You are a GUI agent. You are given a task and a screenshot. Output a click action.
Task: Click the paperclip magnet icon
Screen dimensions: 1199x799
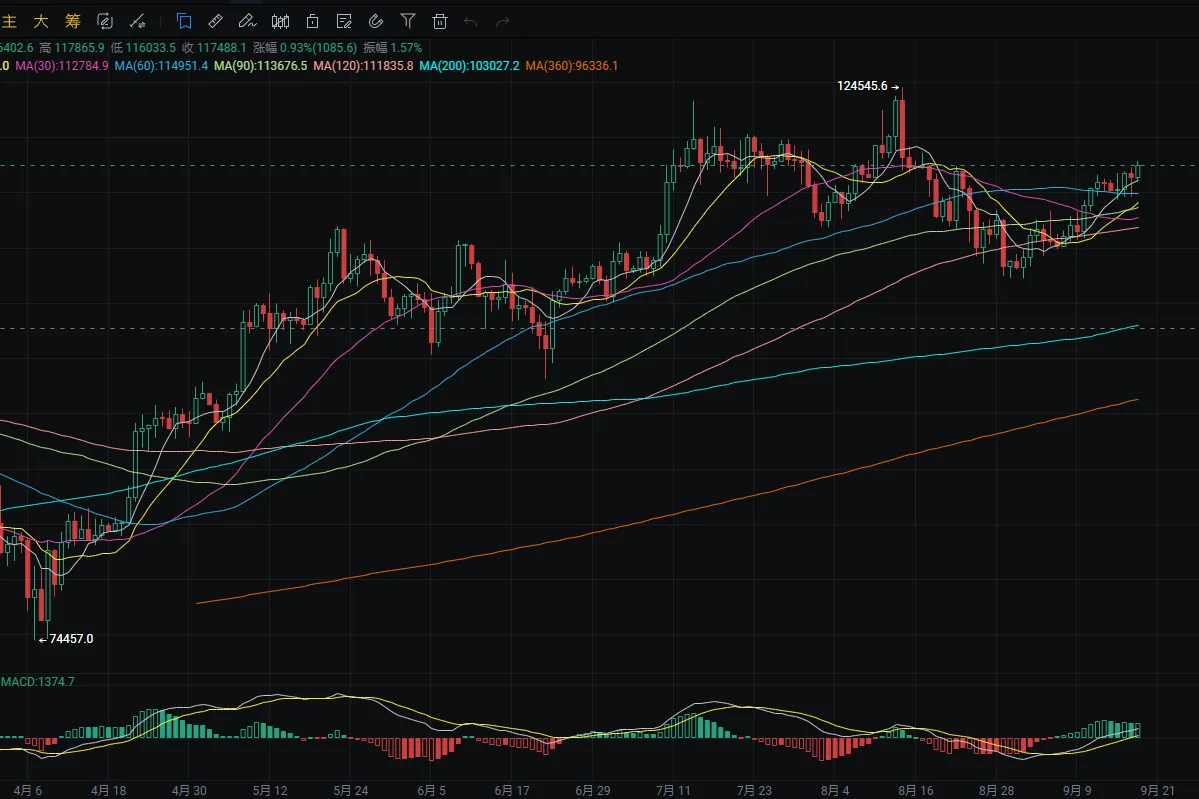click(376, 20)
